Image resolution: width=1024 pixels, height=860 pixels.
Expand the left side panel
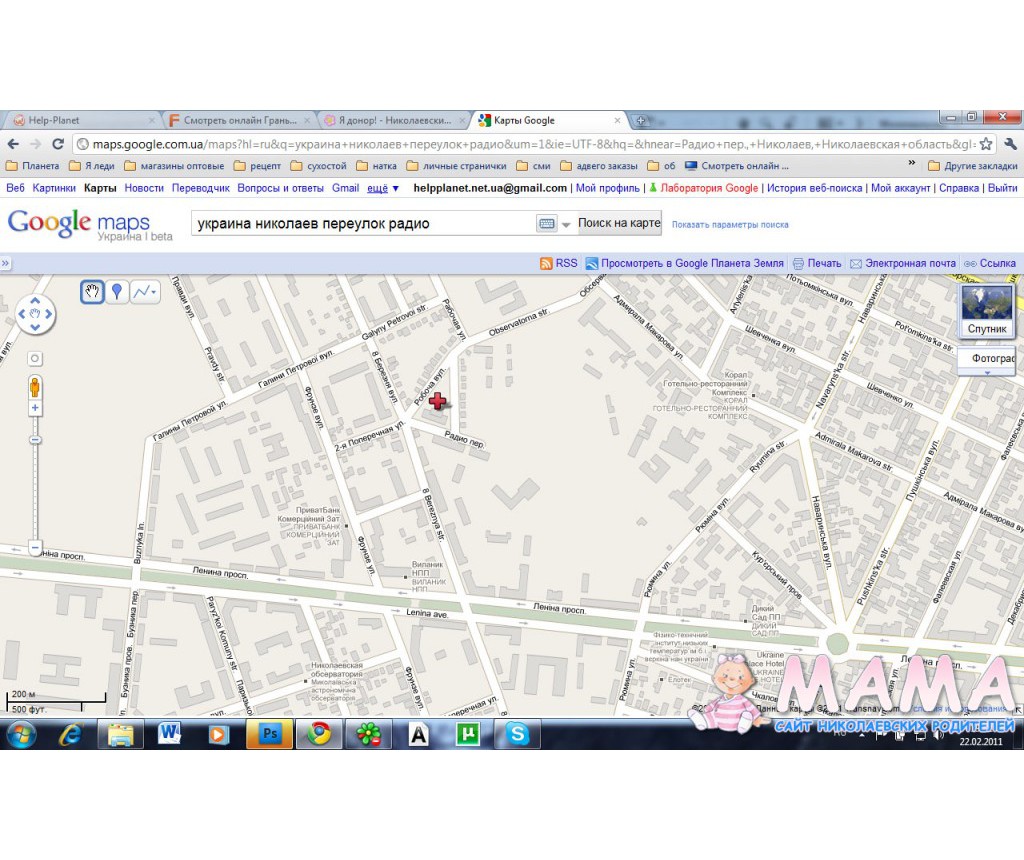point(5,263)
